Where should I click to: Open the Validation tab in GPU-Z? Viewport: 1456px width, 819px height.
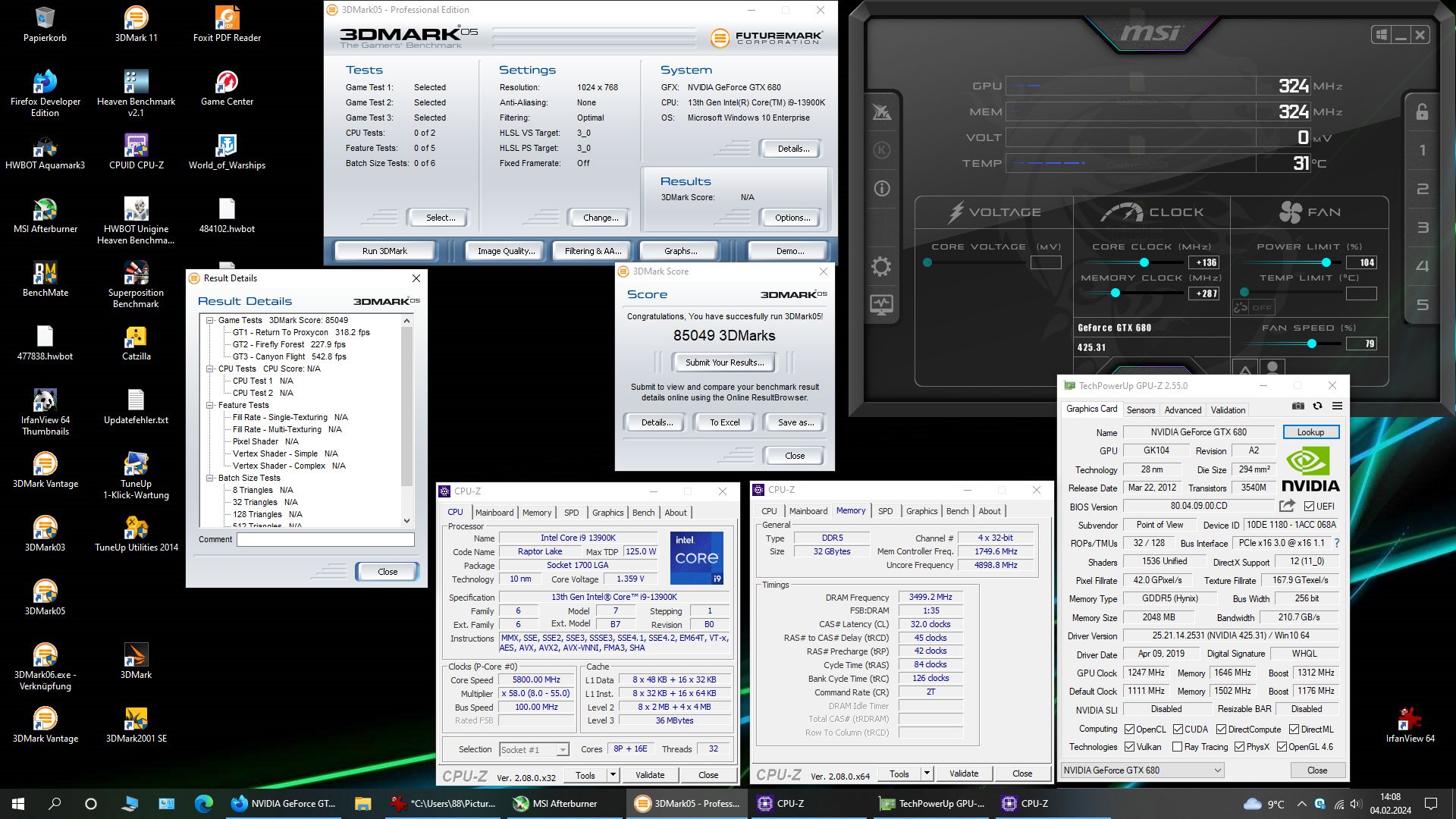pos(1228,410)
